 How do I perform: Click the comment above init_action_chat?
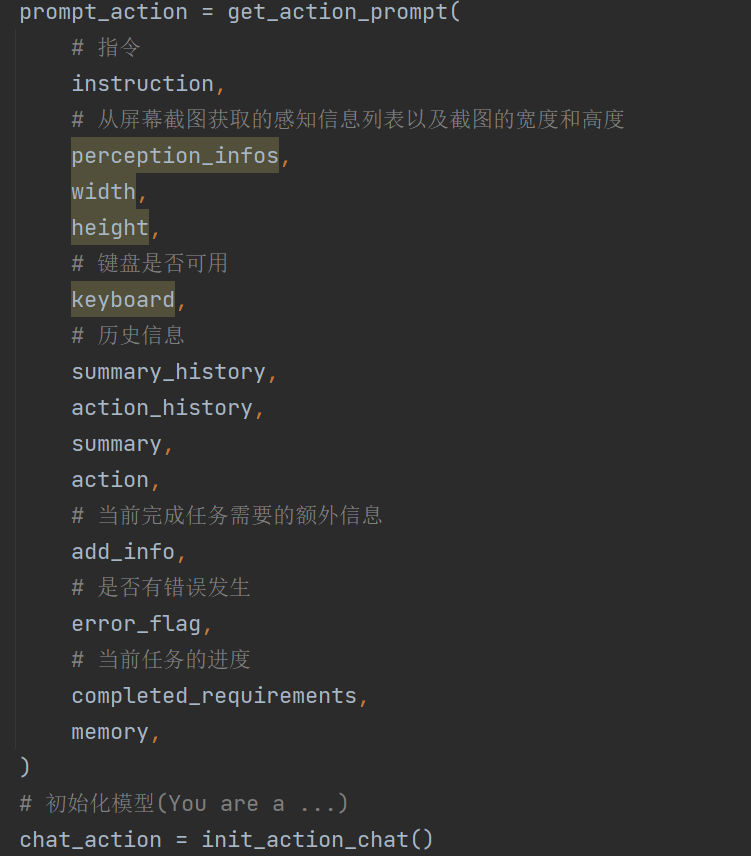(183, 804)
